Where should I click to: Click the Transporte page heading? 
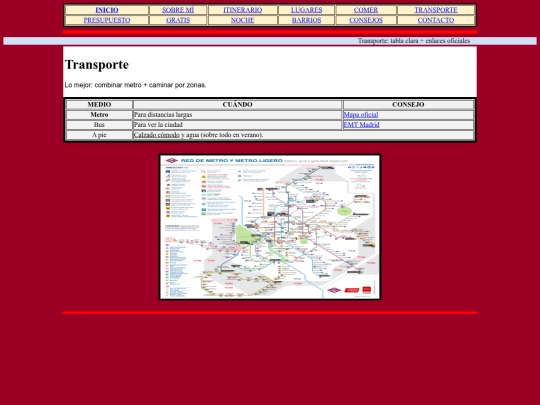pyautogui.click(x=97, y=65)
